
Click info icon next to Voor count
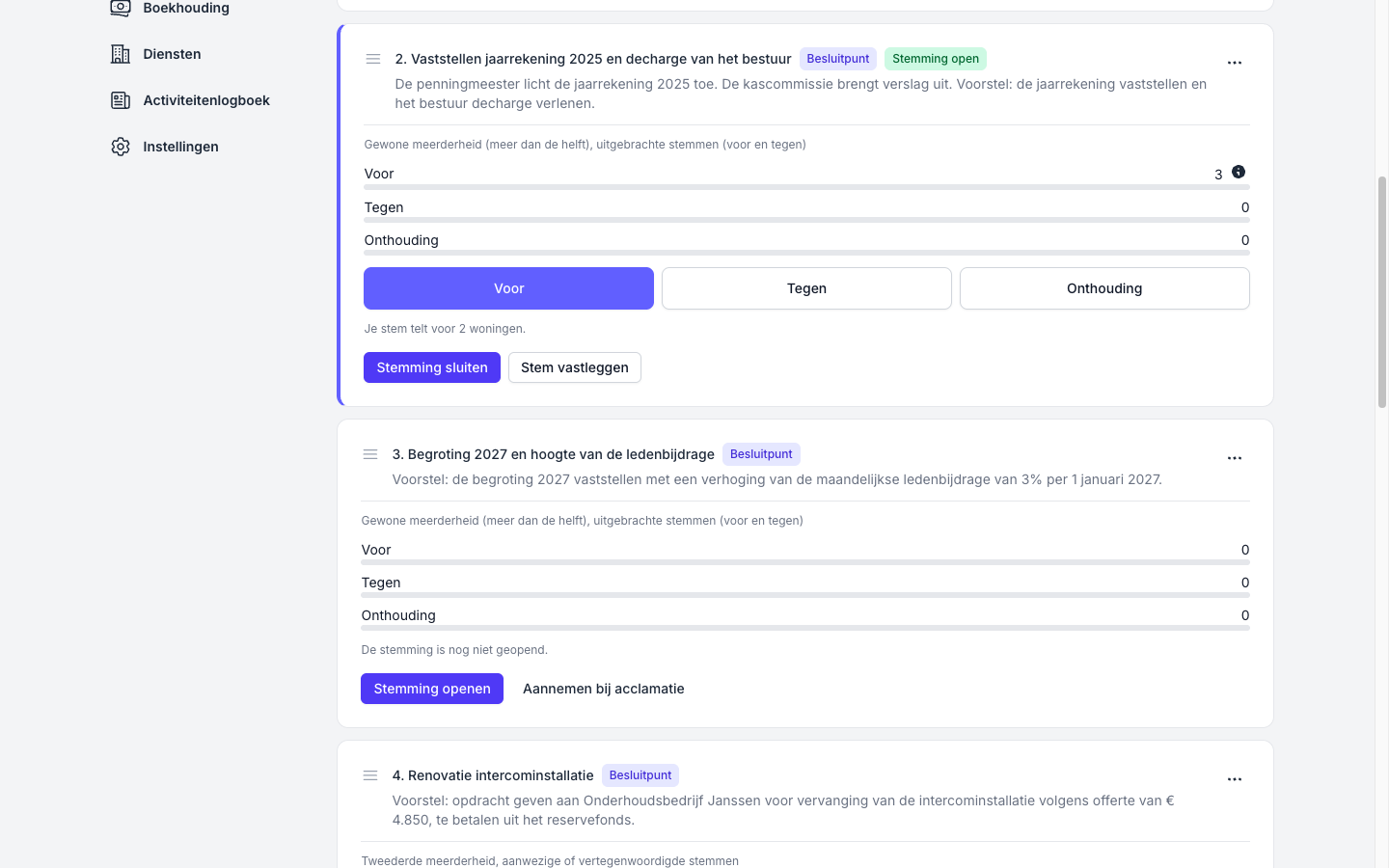tap(1239, 172)
